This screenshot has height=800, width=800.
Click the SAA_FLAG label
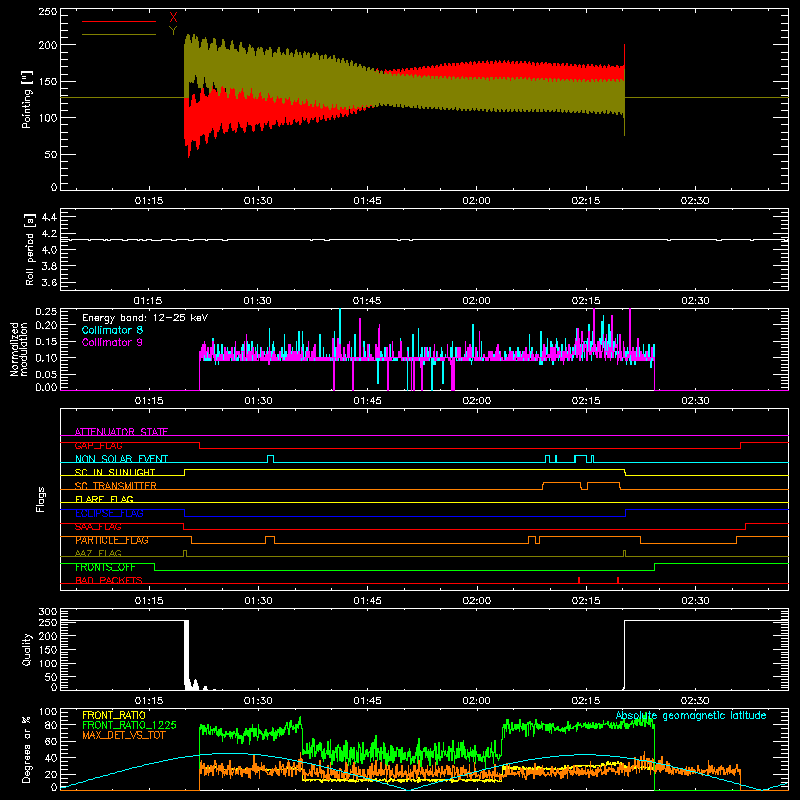(98, 527)
